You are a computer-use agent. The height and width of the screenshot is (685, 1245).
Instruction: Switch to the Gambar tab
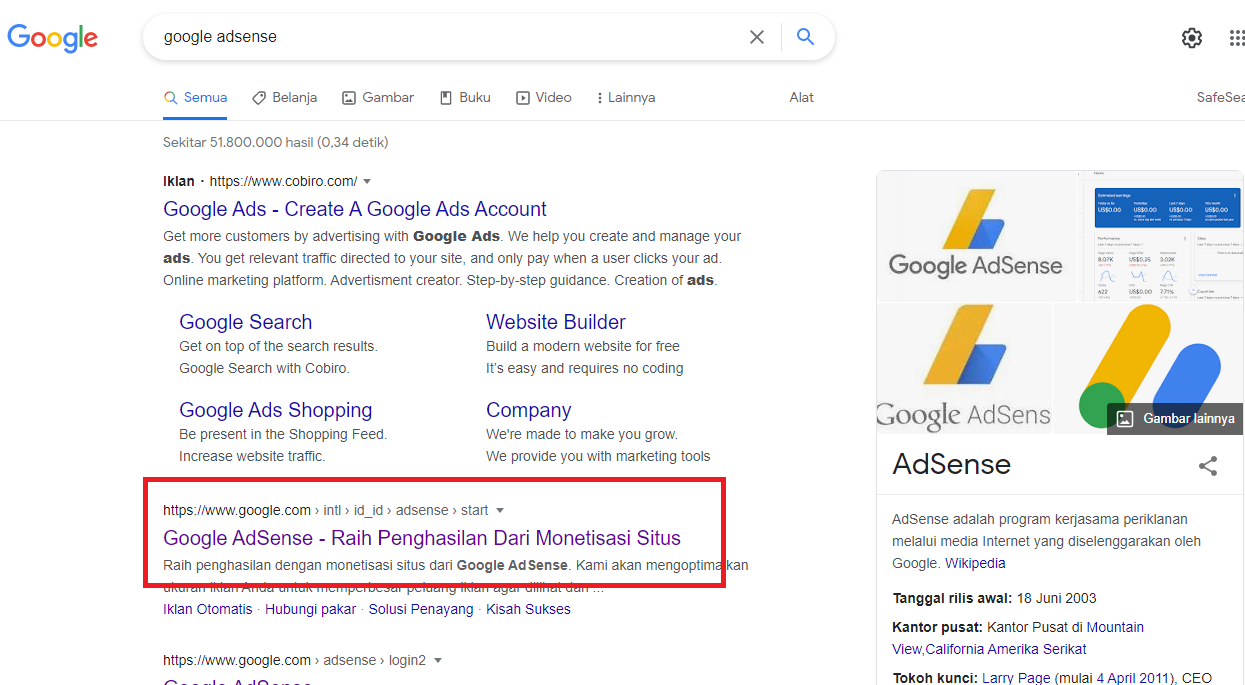[378, 98]
